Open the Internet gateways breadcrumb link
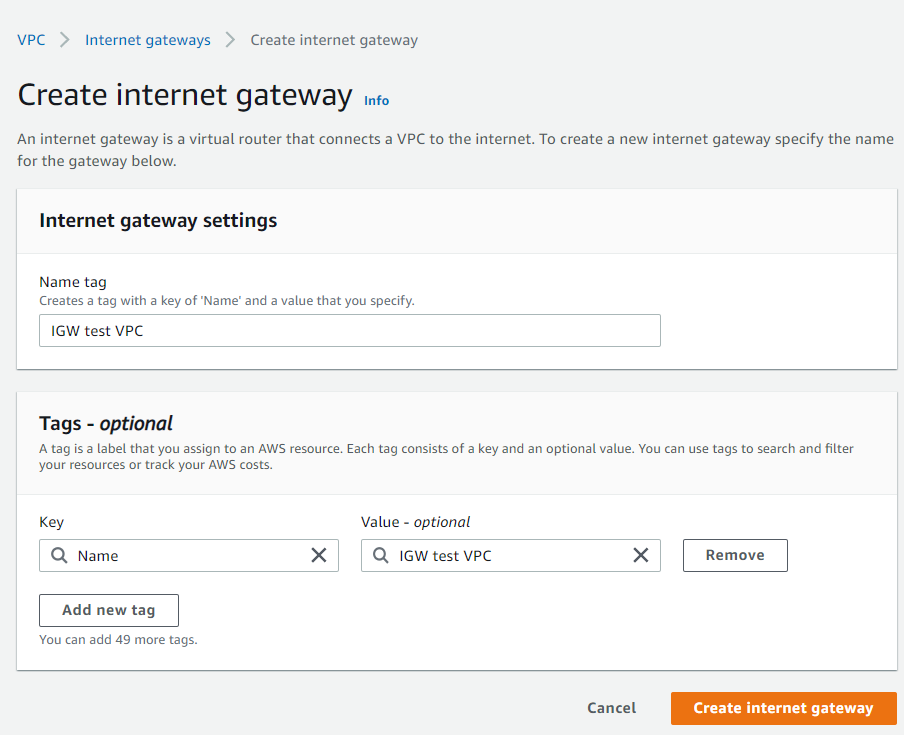904x735 pixels. click(x=147, y=40)
